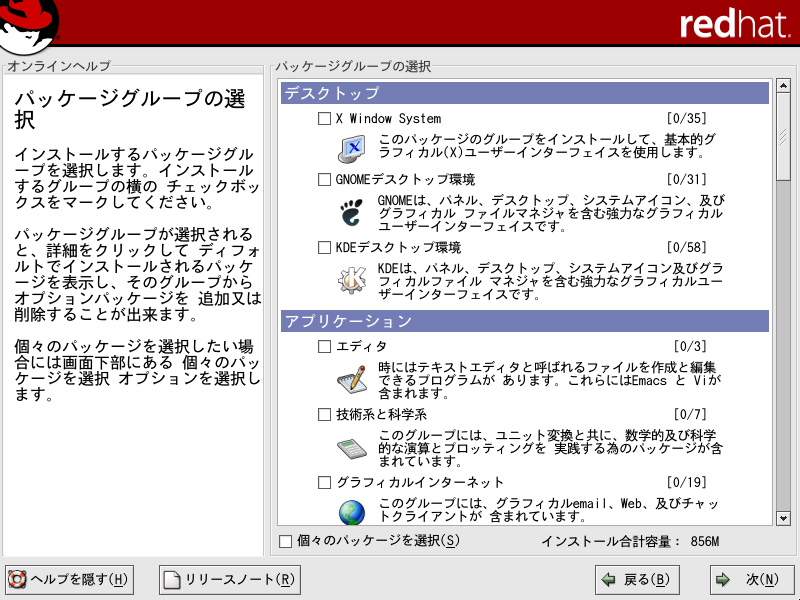Select the エディタ package group checkbox
Viewport: 800px width, 600px height.
coord(324,346)
